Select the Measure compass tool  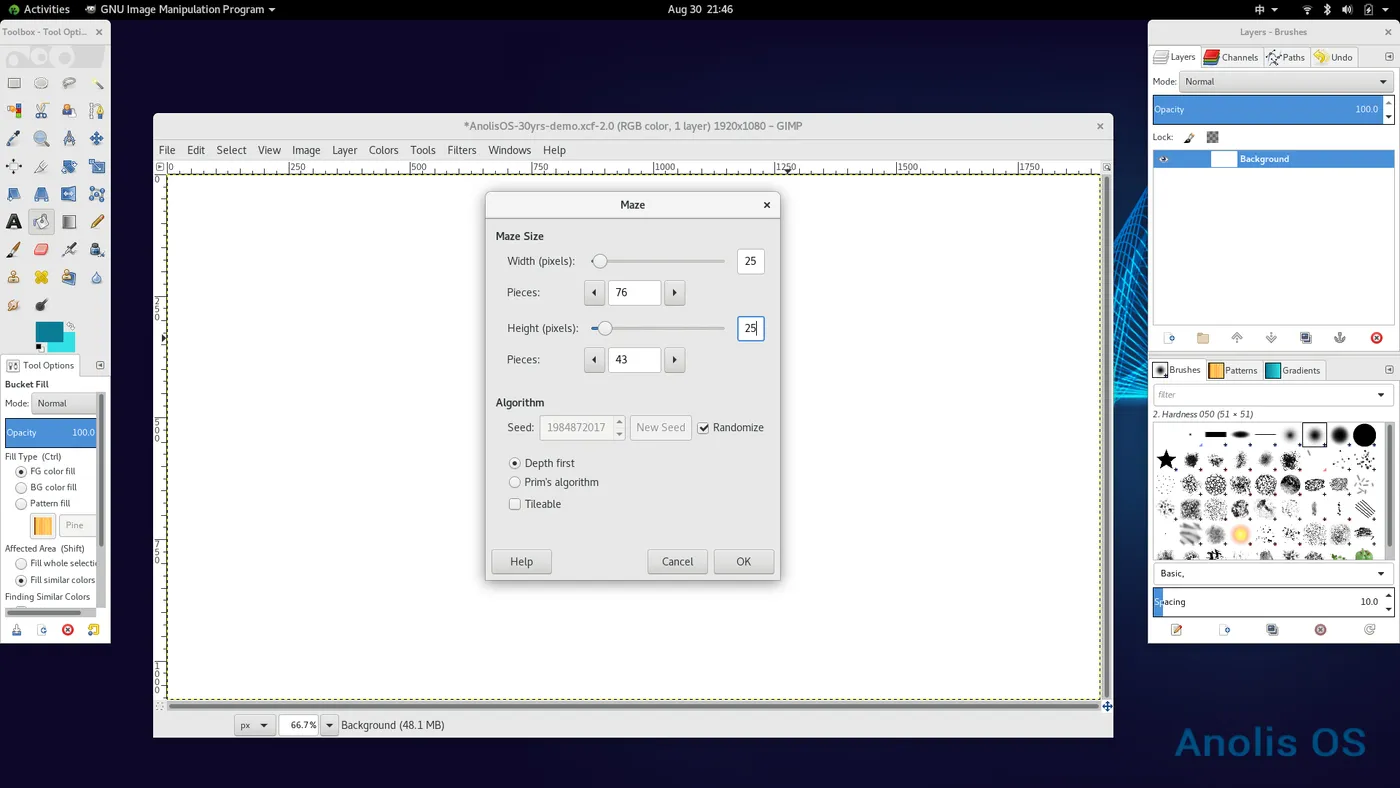coord(69,139)
